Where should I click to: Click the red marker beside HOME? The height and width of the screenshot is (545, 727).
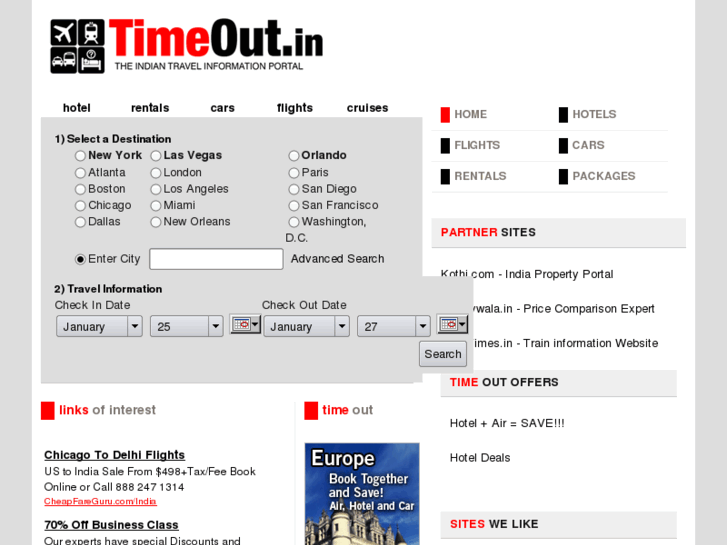click(x=445, y=115)
